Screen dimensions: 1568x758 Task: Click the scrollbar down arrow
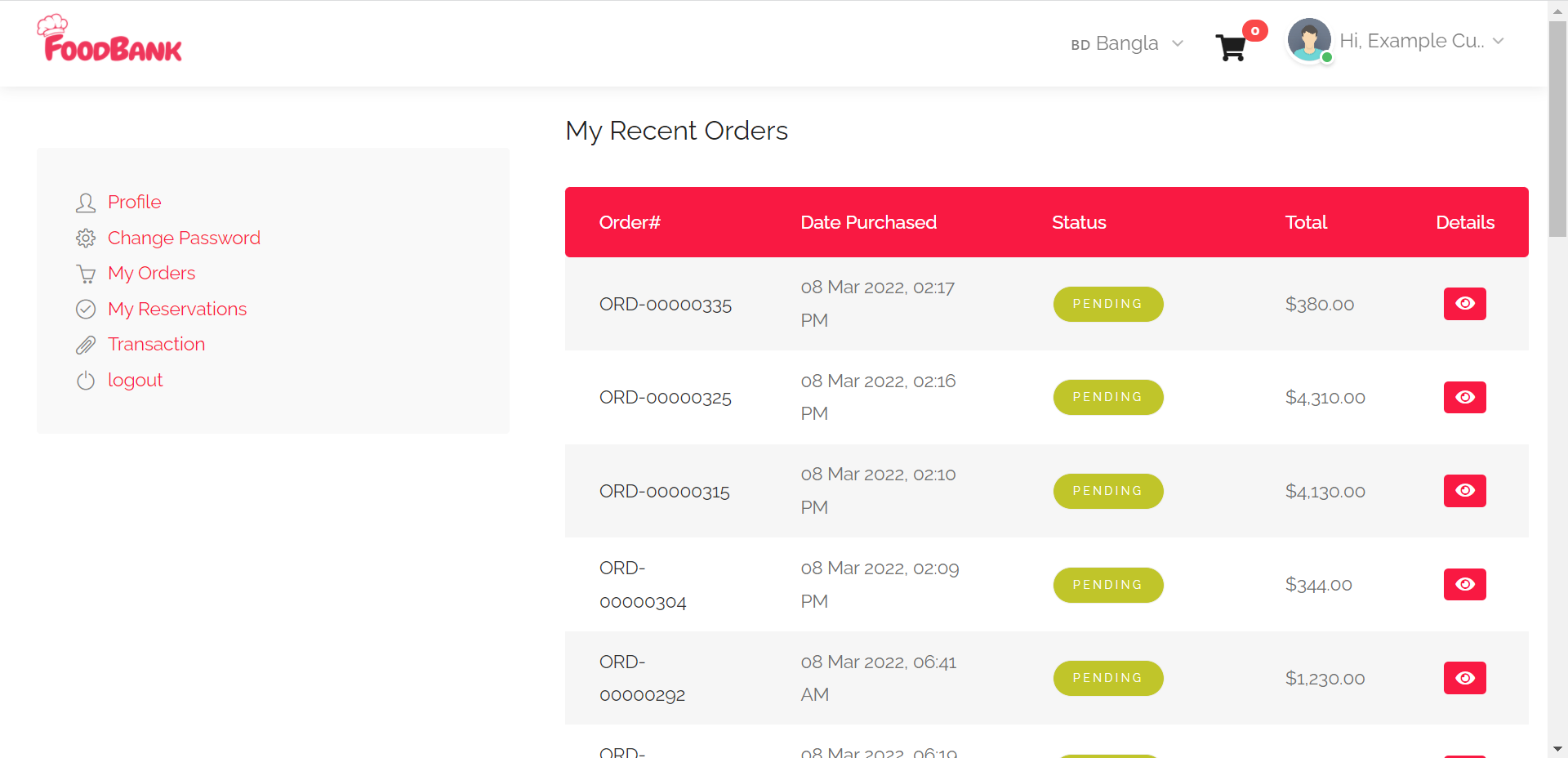pyautogui.click(x=1557, y=748)
